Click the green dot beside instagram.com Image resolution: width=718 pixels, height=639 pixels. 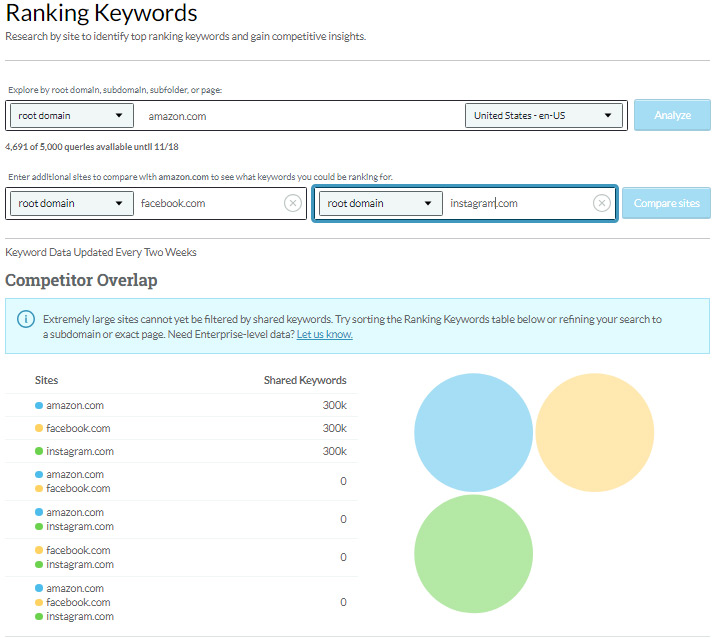click(39, 452)
